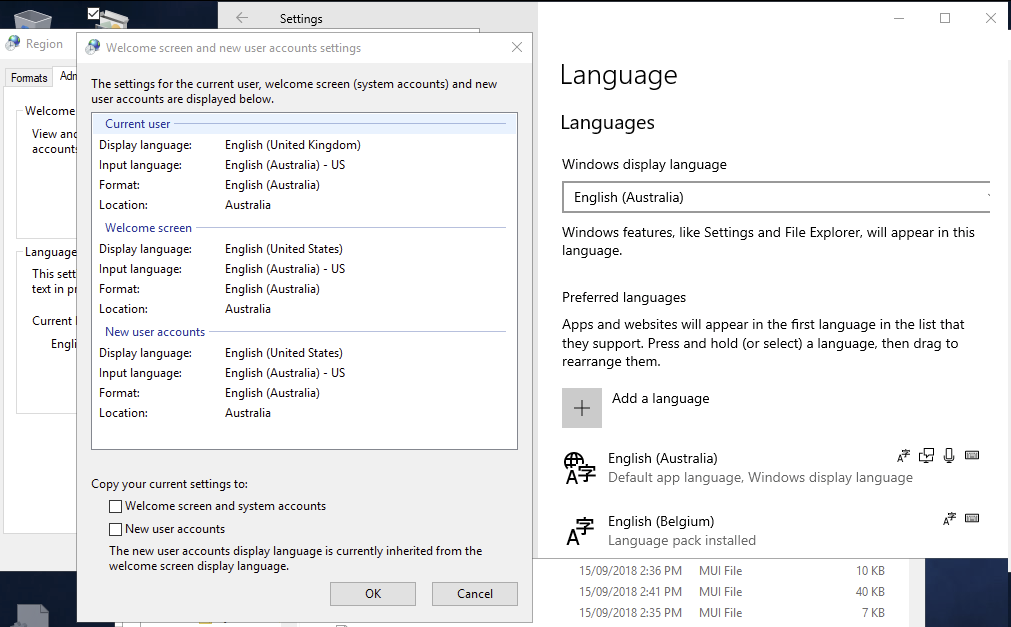The height and width of the screenshot is (627, 1011).
Task: Click the Welcome screen section header
Action: point(148,228)
